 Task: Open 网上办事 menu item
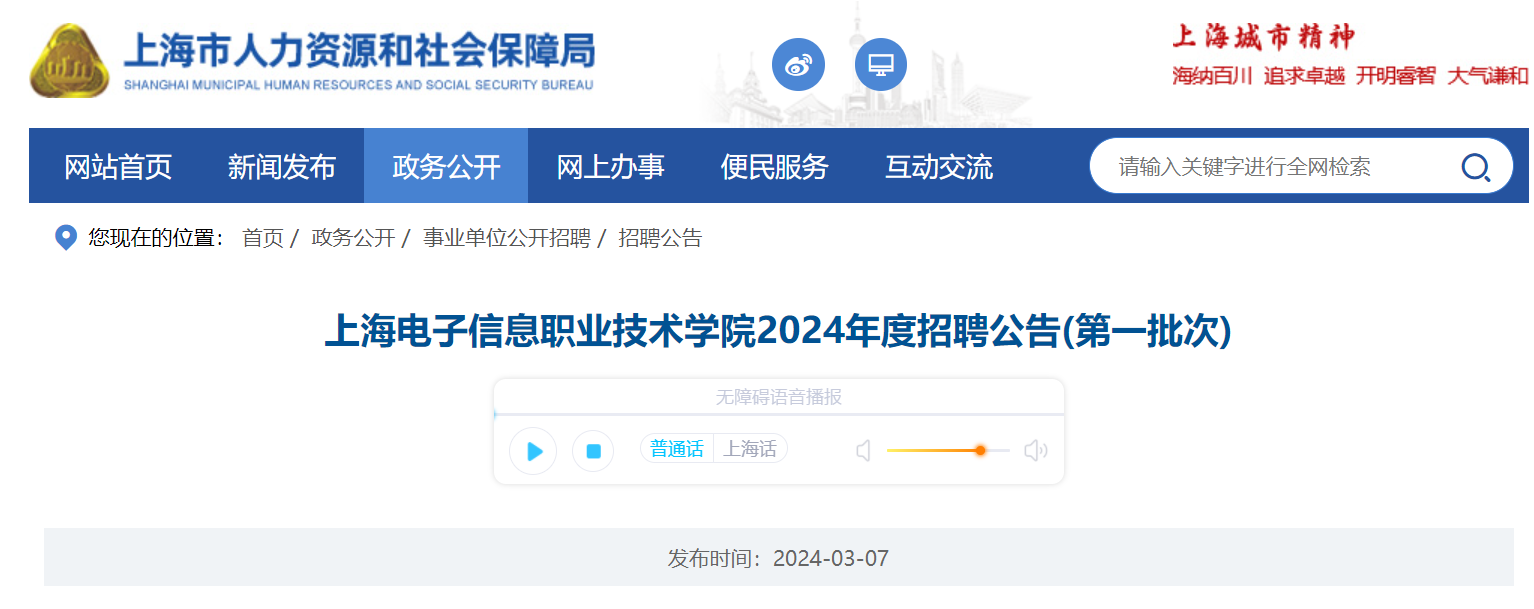(x=610, y=166)
